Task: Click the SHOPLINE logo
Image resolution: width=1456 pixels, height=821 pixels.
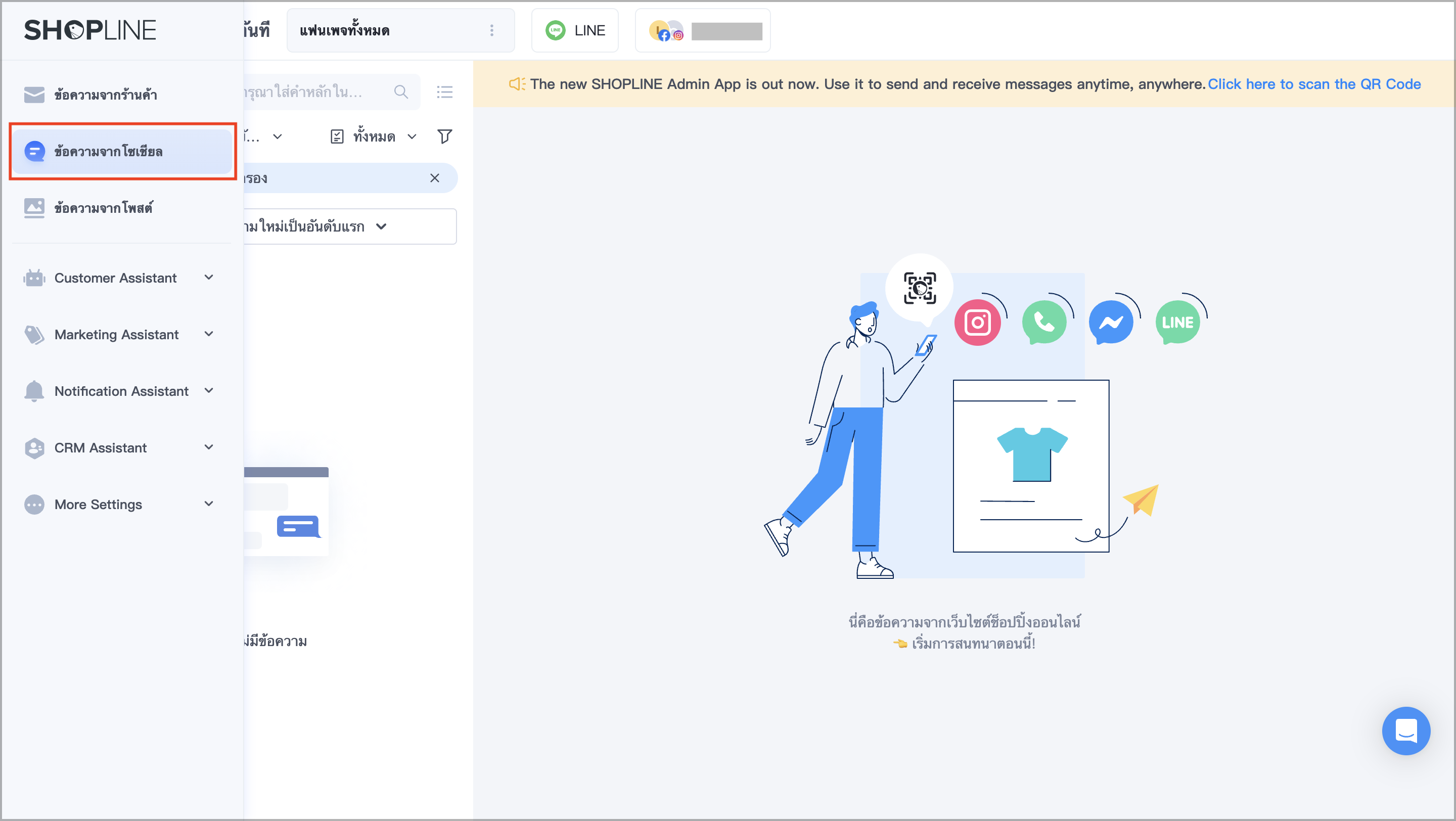Action: 90,30
